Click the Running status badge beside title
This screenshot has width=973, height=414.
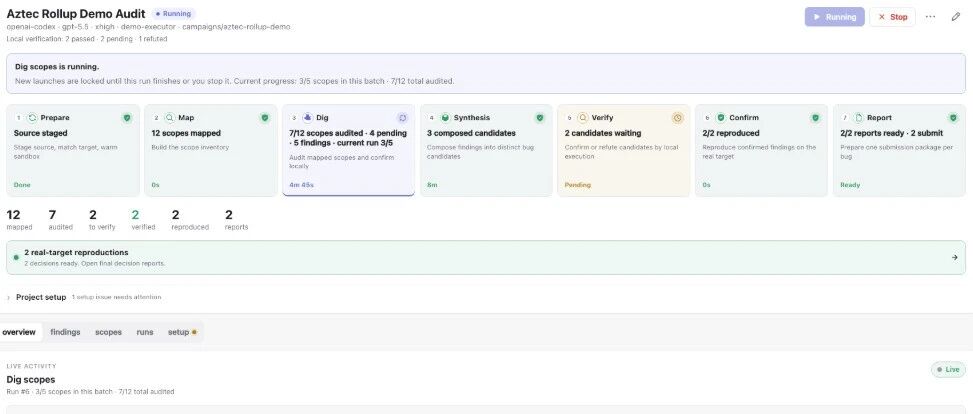173,14
